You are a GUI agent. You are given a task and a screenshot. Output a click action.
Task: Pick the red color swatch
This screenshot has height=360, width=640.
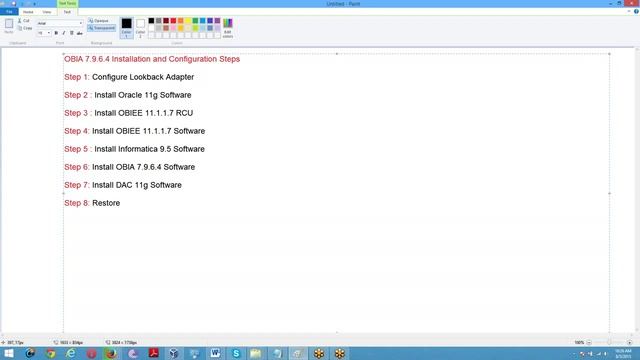[x=173, y=20]
